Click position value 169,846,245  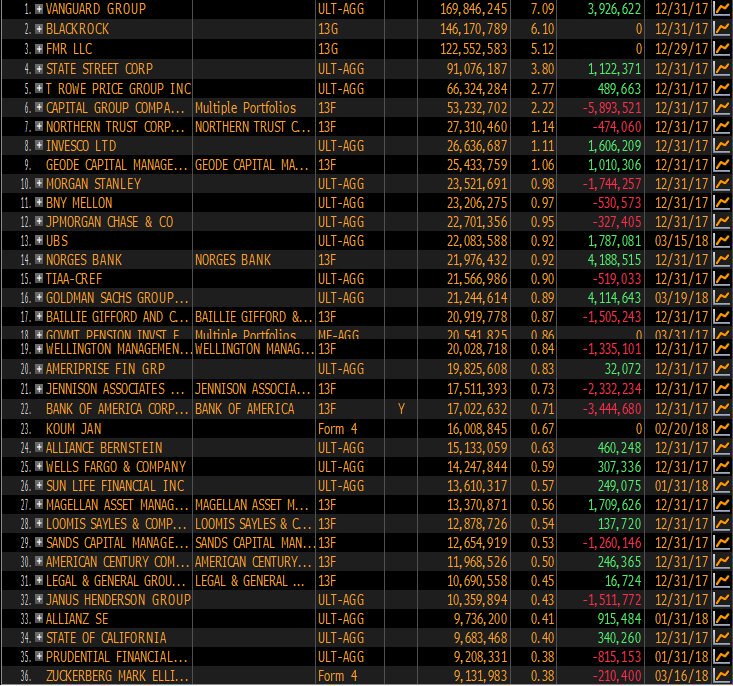point(474,9)
